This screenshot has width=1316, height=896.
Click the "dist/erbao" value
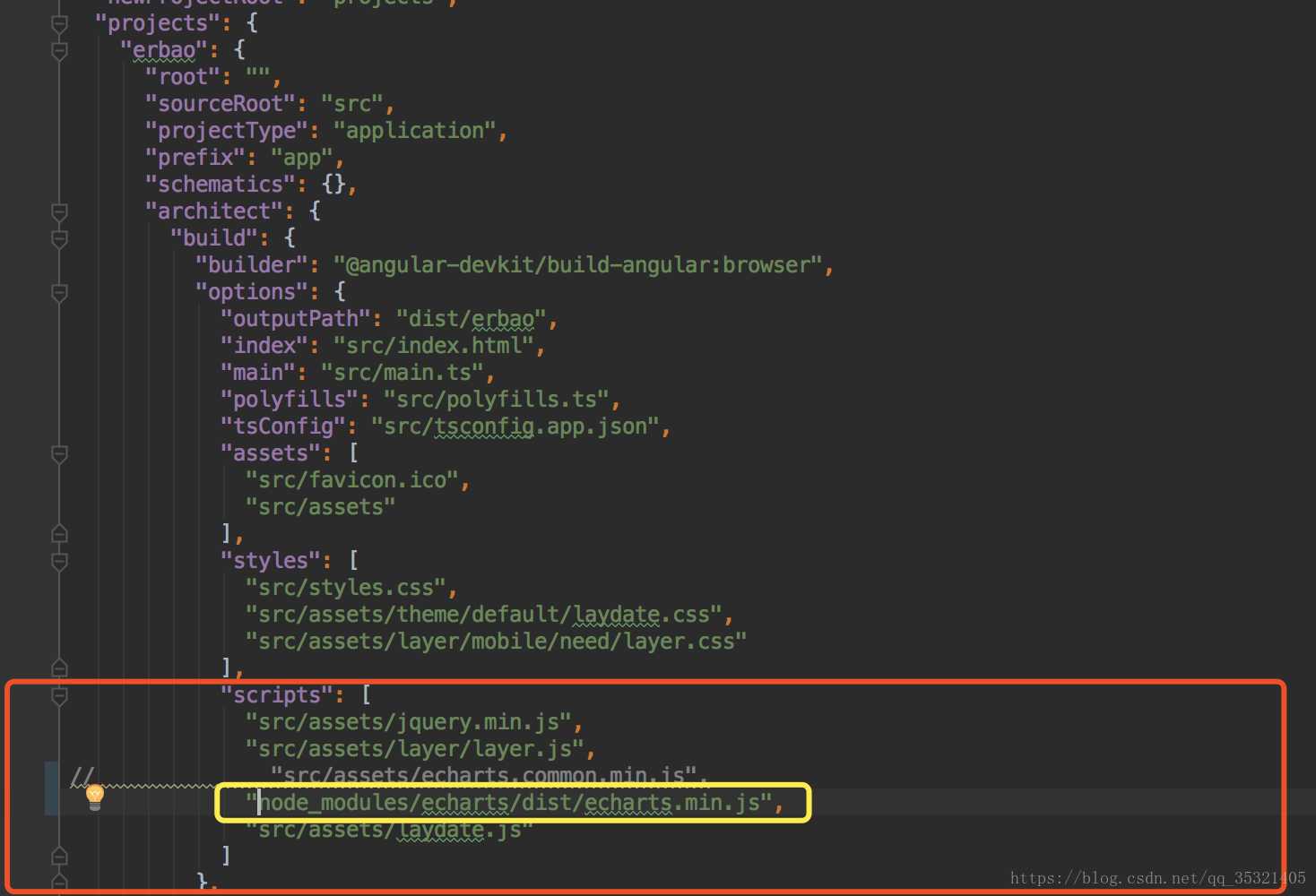[471, 319]
